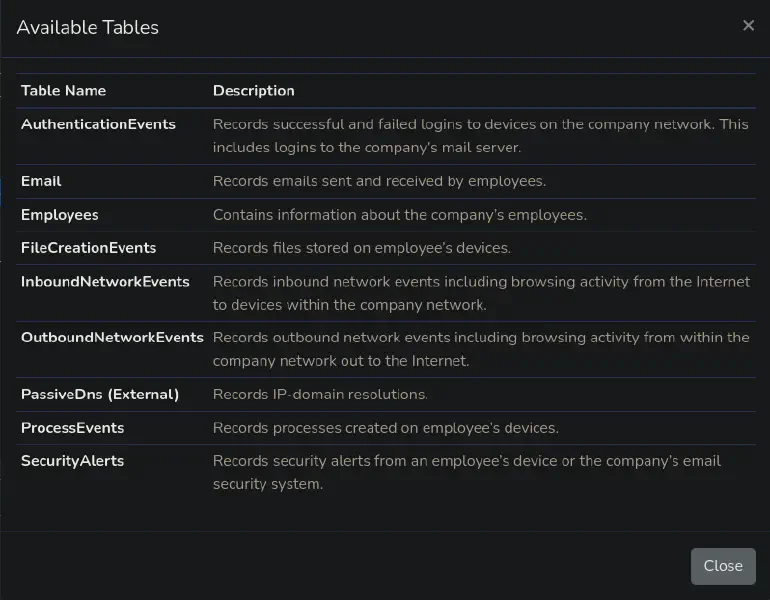Image resolution: width=770 pixels, height=600 pixels.
Task: Select the FileCreationEvents table name
Action: [x=89, y=248]
